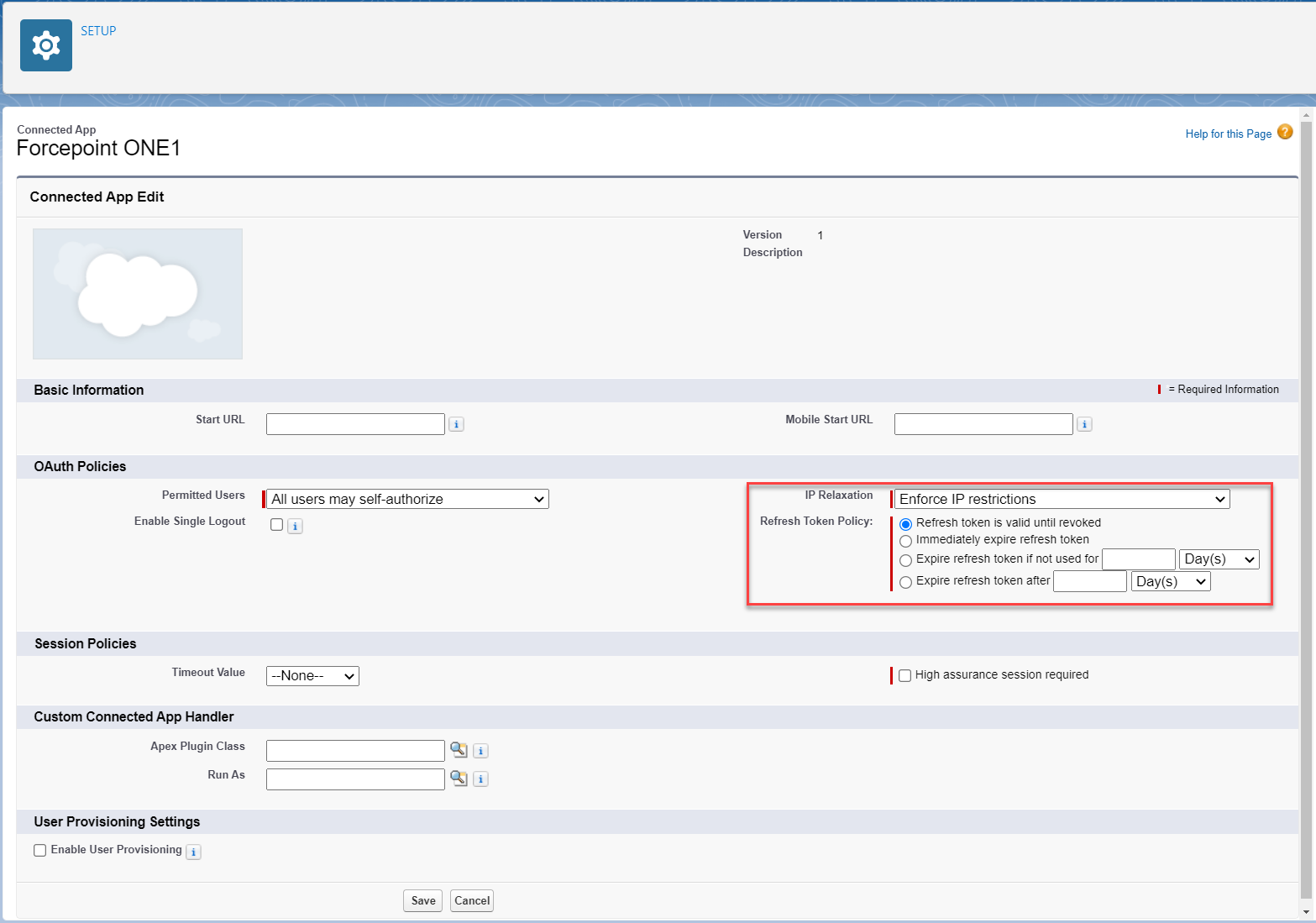Save the connected app changes

(x=422, y=899)
